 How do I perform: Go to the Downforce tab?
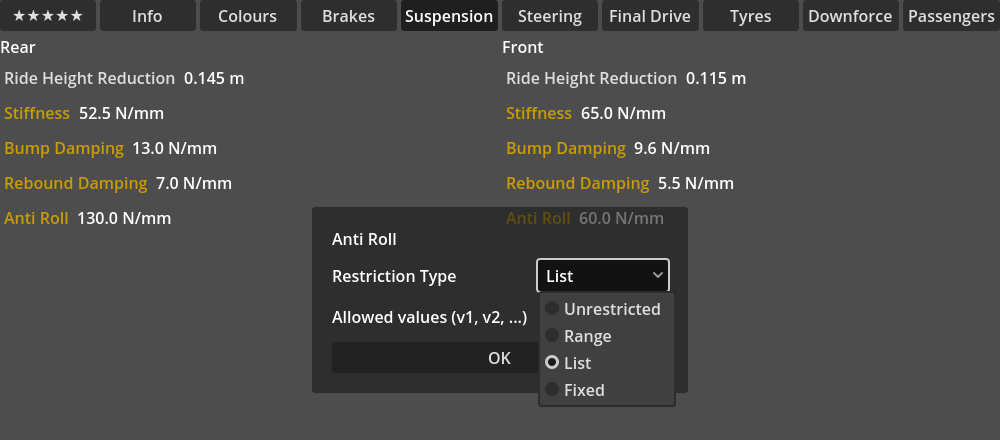pos(850,16)
